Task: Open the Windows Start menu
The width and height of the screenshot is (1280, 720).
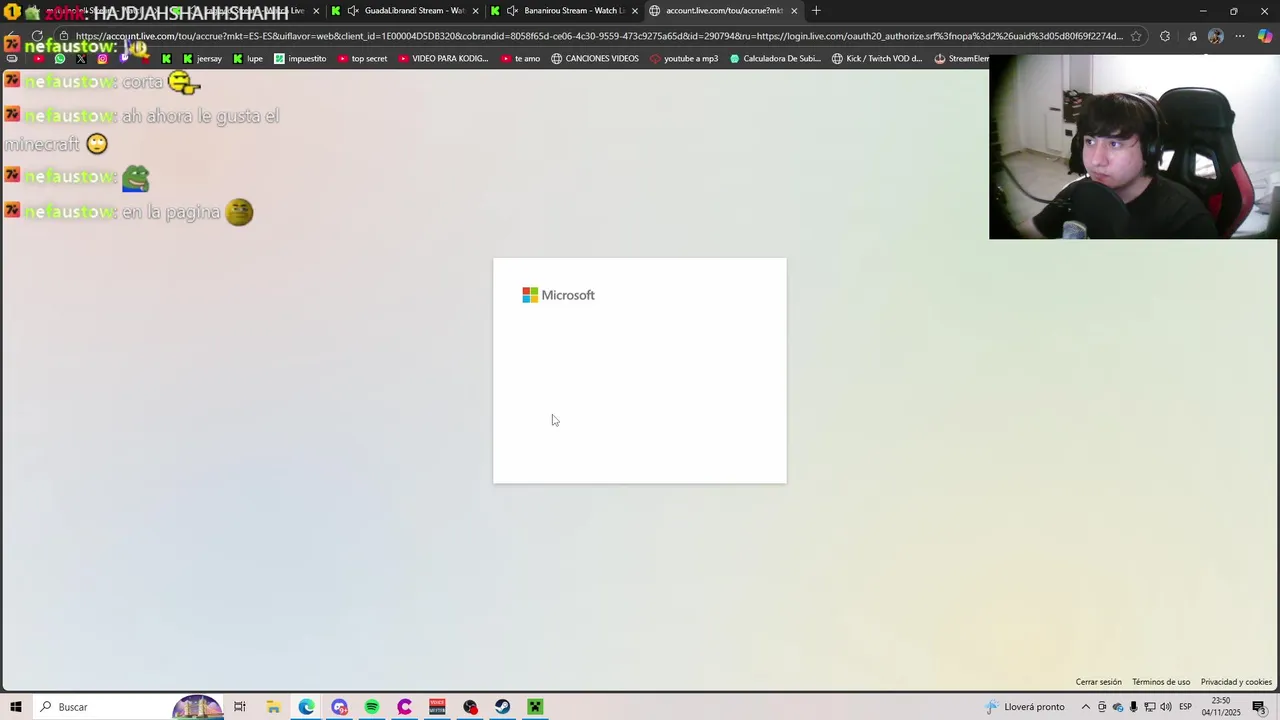Action: pyautogui.click(x=16, y=707)
